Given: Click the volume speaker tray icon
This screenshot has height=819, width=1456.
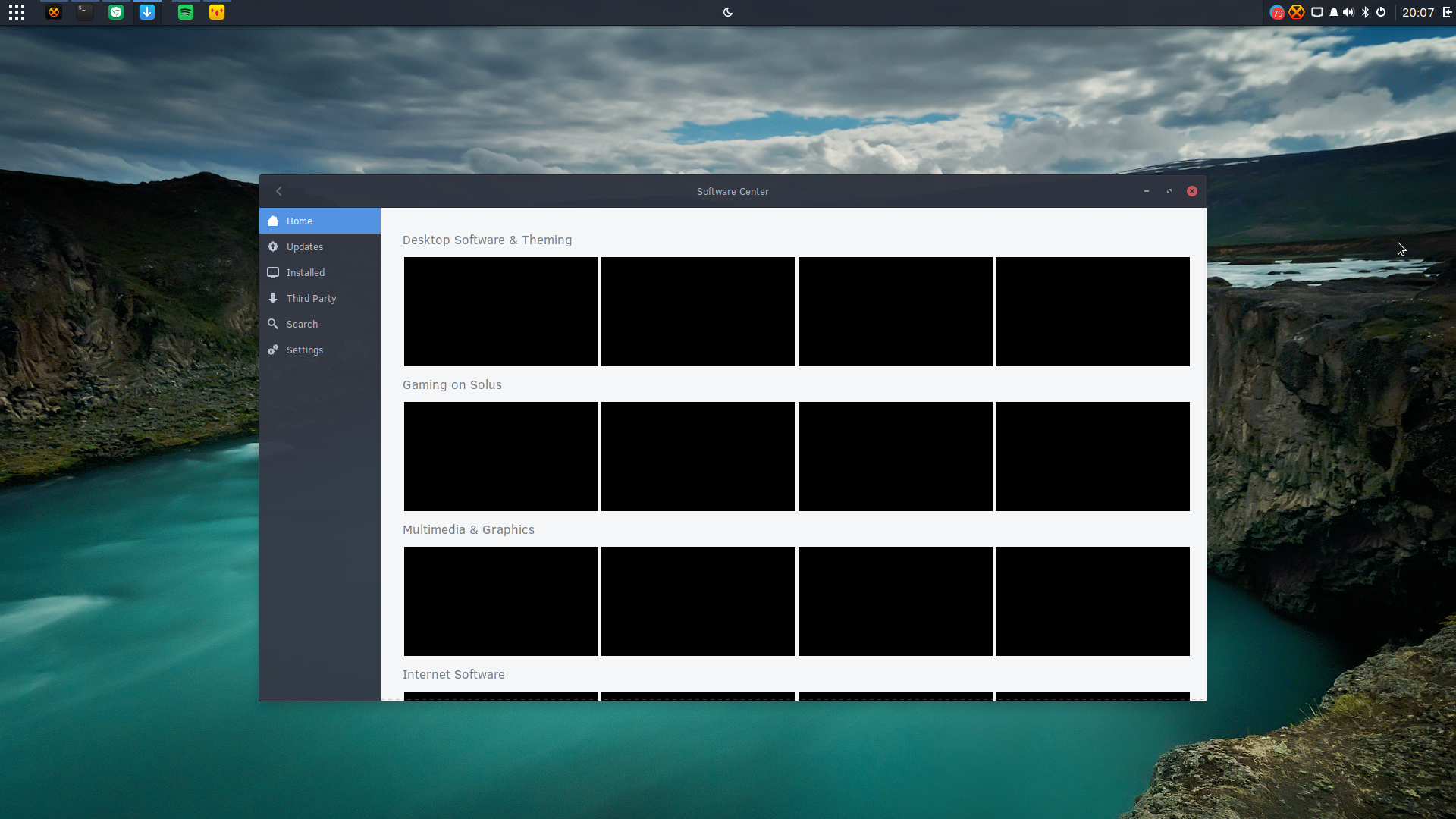Looking at the screenshot, I should [1348, 12].
